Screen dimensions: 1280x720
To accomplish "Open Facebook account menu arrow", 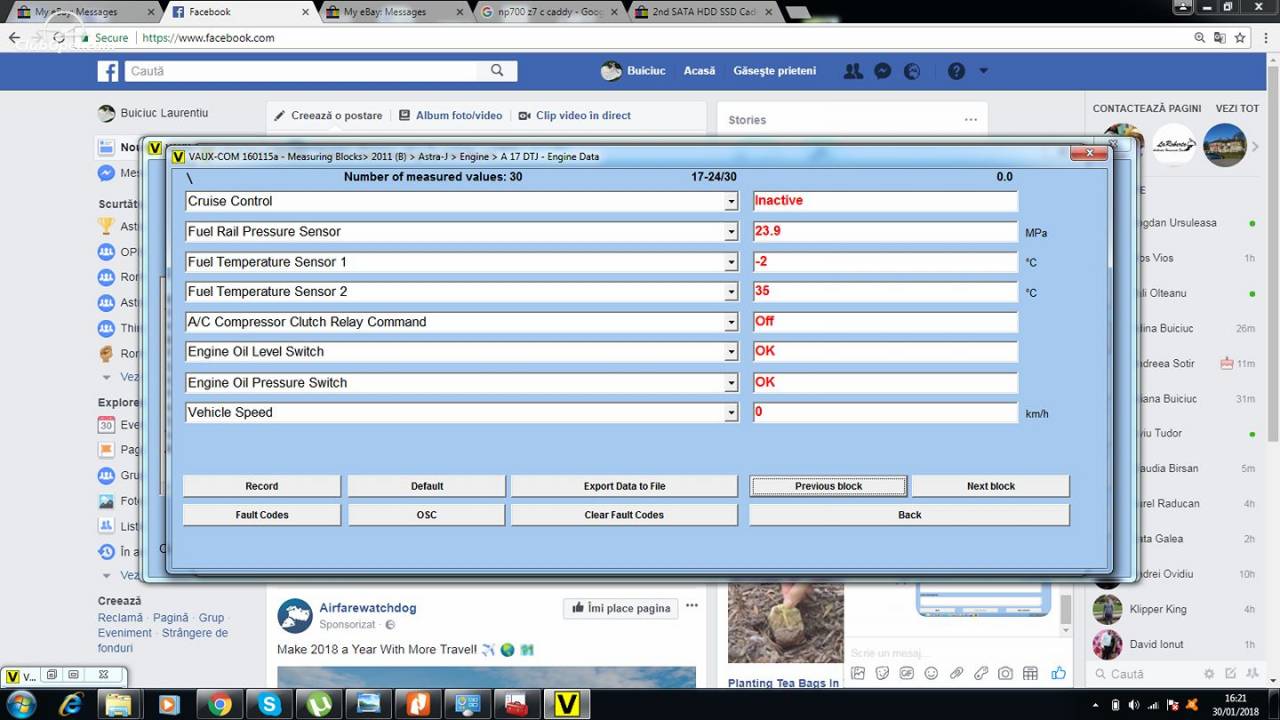I will coord(983,71).
